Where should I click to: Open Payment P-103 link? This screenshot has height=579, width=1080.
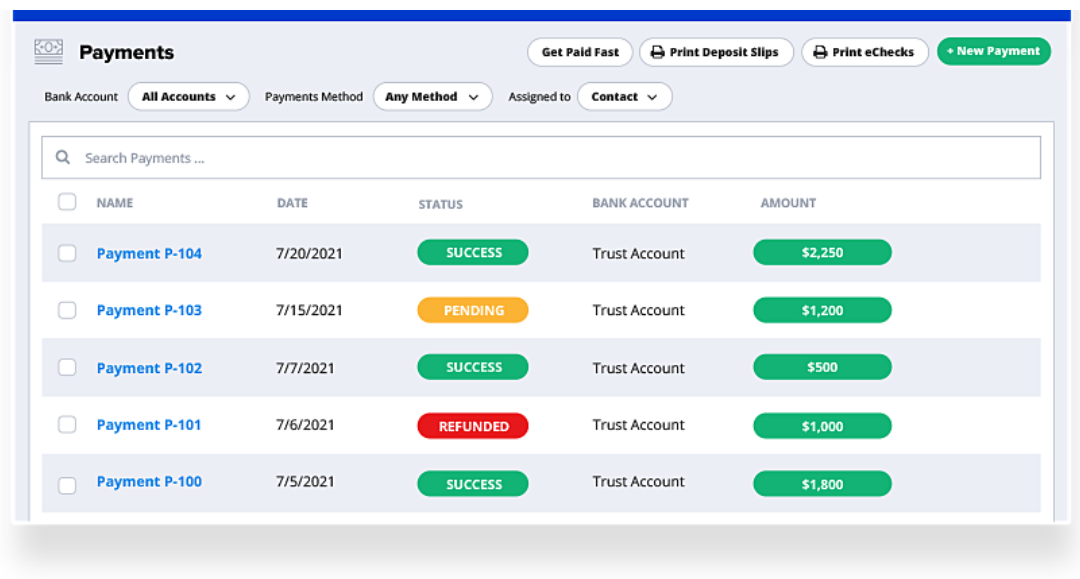[x=149, y=310]
